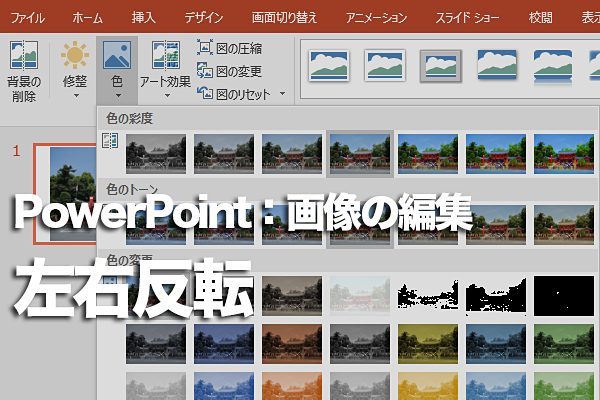Expand the 図のリセット dropdown arrow
Screen dimensions: 600x400
(x=282, y=93)
